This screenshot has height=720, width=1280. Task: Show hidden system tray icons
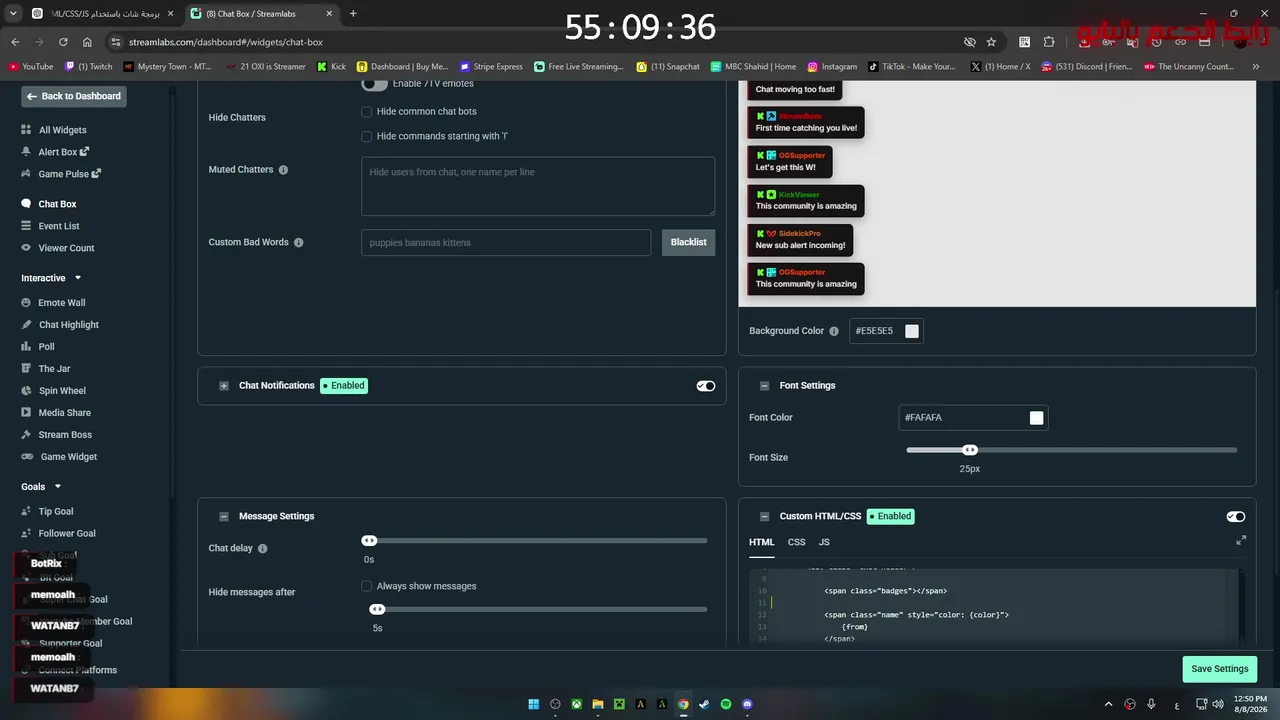1108,704
